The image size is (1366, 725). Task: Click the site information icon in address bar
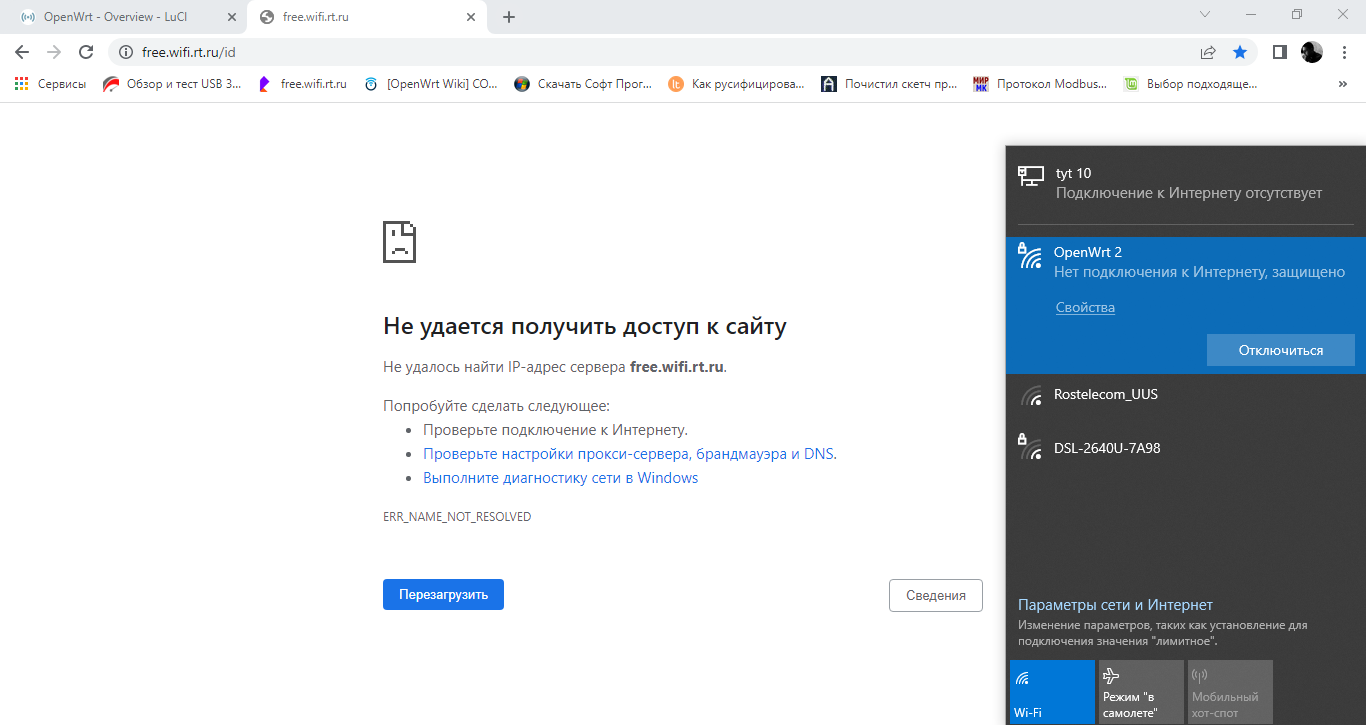pyautogui.click(x=126, y=52)
